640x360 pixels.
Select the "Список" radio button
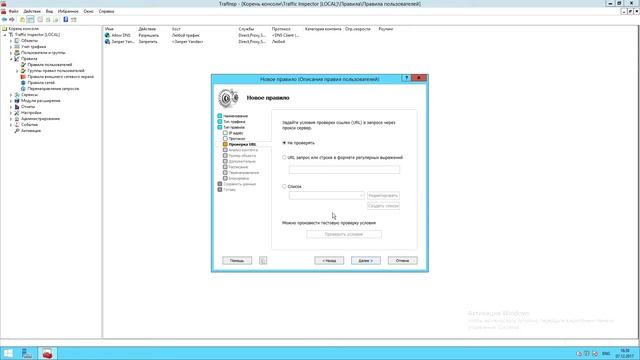pyautogui.click(x=284, y=187)
